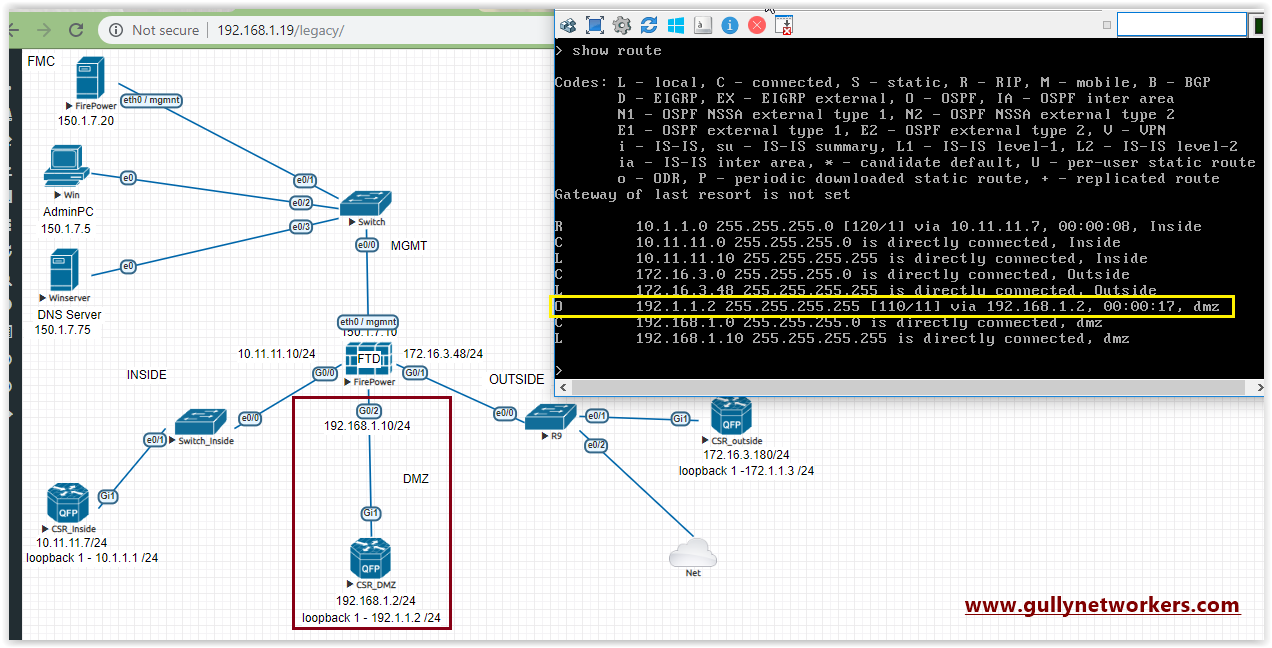Click the Net cloud node

coord(692,552)
